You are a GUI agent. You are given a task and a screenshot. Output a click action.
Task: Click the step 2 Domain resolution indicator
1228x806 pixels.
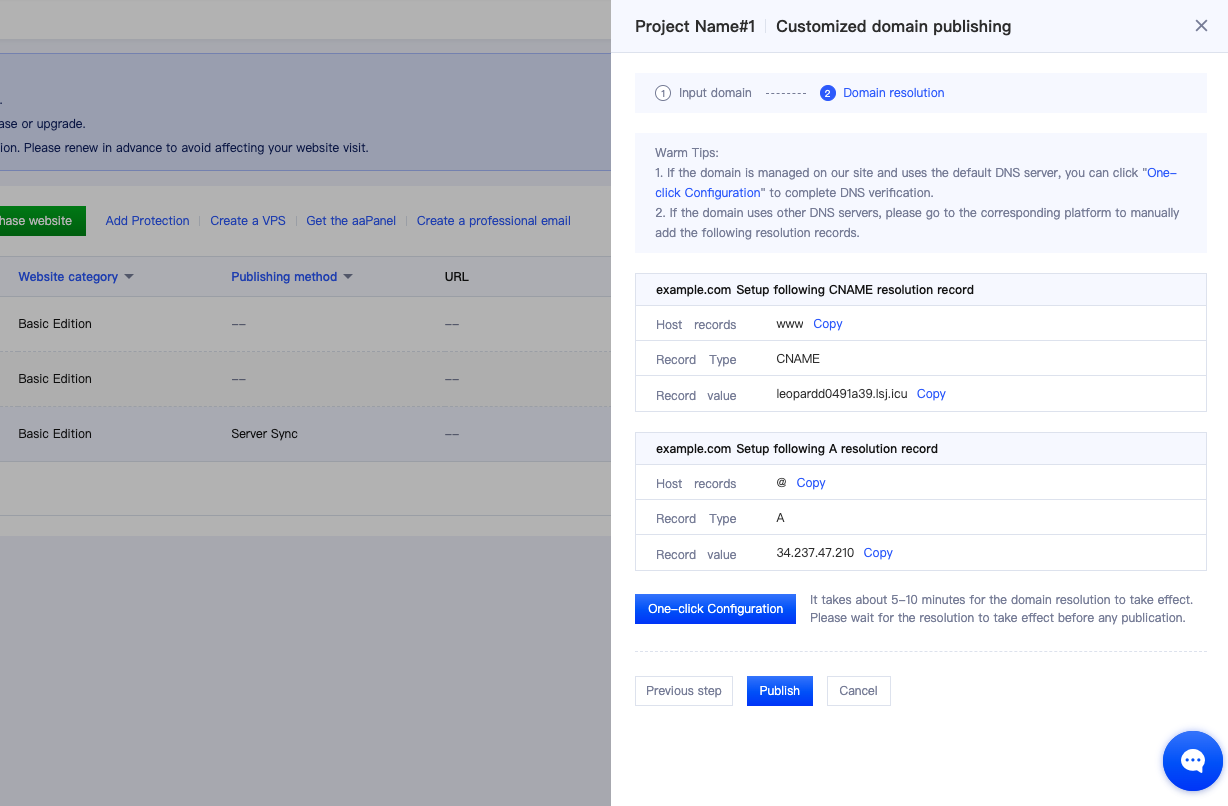(882, 93)
